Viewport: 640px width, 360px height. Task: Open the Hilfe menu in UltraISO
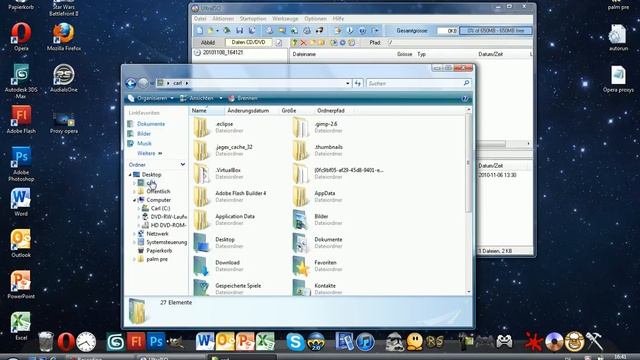(x=338, y=19)
